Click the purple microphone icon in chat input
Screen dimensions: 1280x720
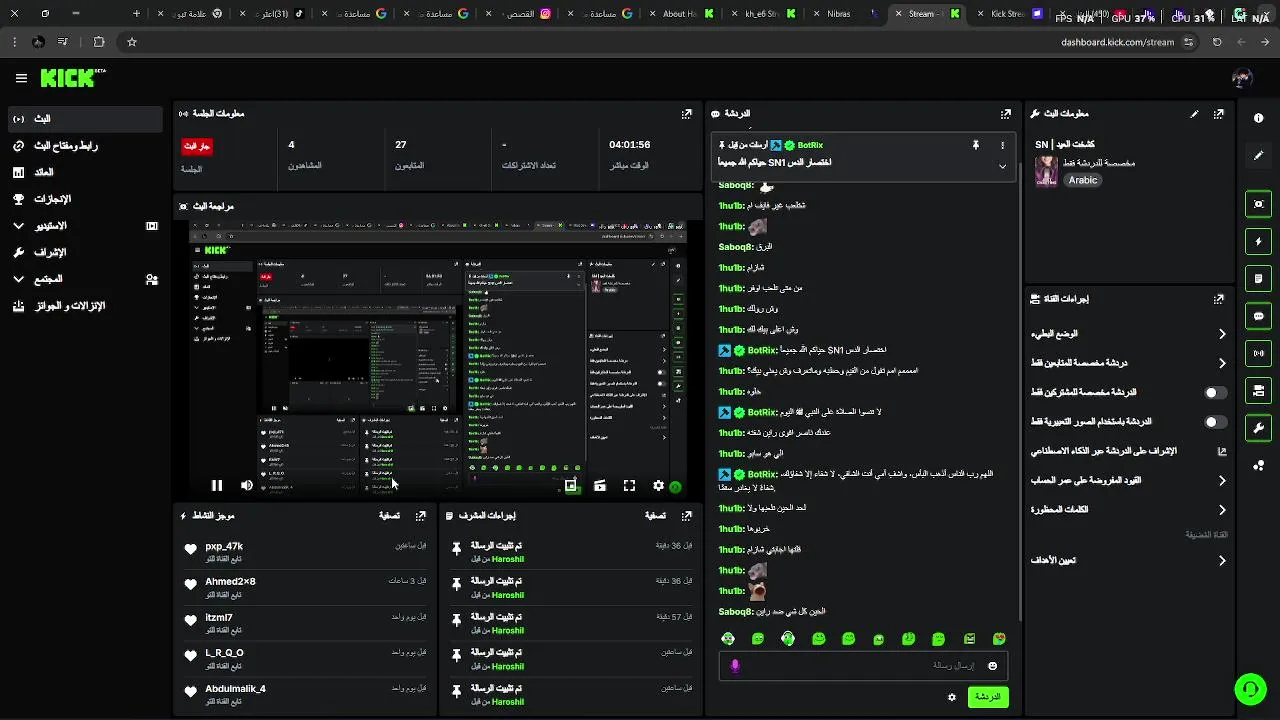coord(735,666)
